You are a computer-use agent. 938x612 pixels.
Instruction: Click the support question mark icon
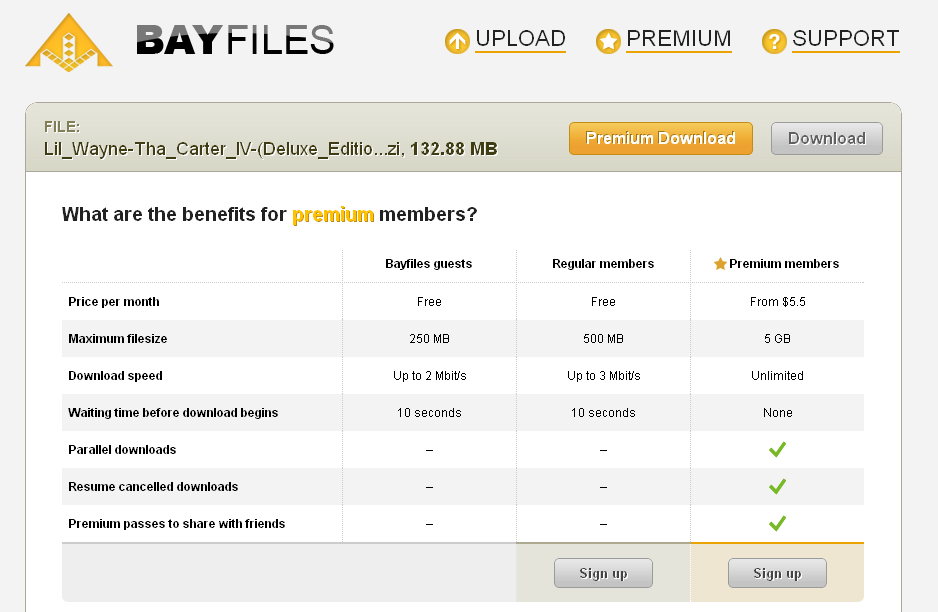click(x=773, y=41)
